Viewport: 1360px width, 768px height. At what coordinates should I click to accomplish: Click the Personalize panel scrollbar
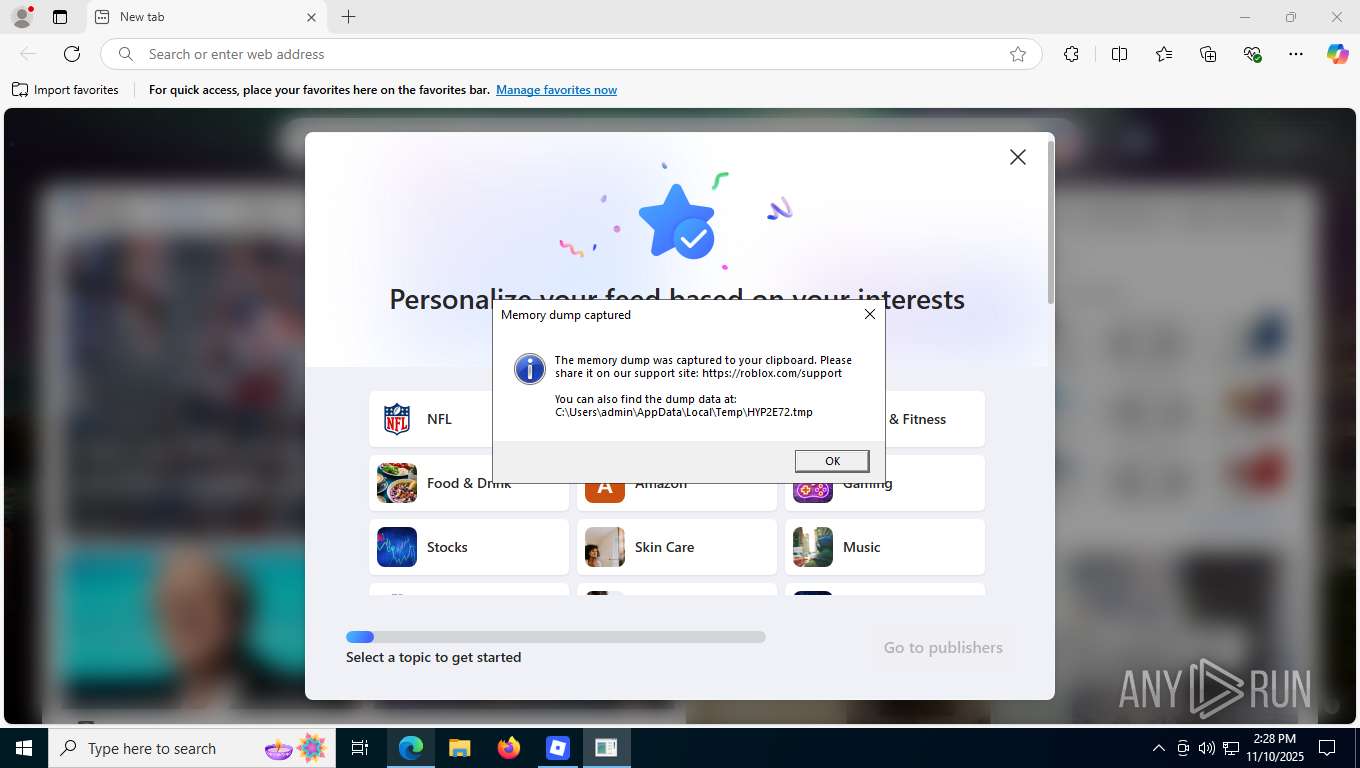tap(1050, 222)
